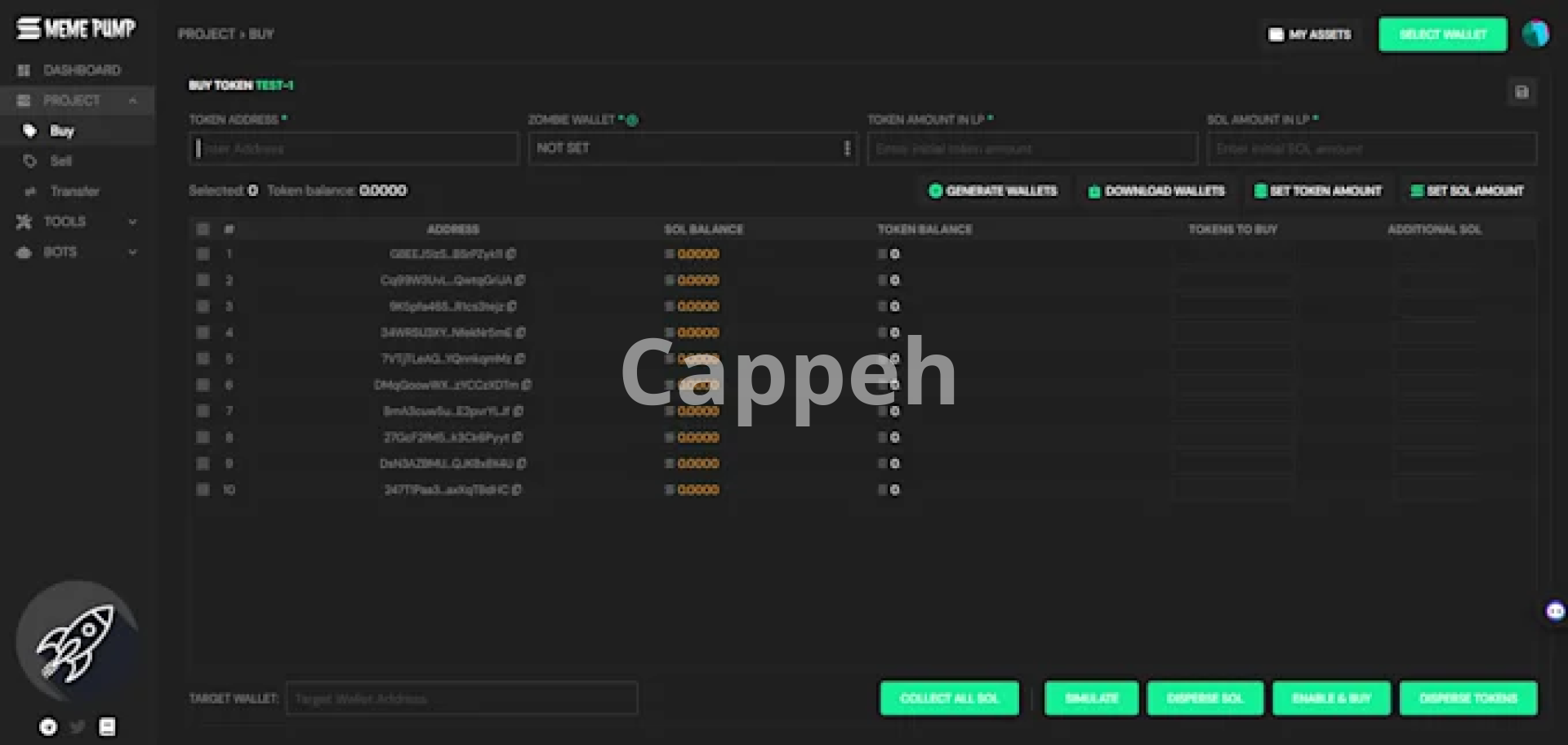Tick the checkbox for wallet row 10
1568x745 pixels.
click(x=203, y=490)
